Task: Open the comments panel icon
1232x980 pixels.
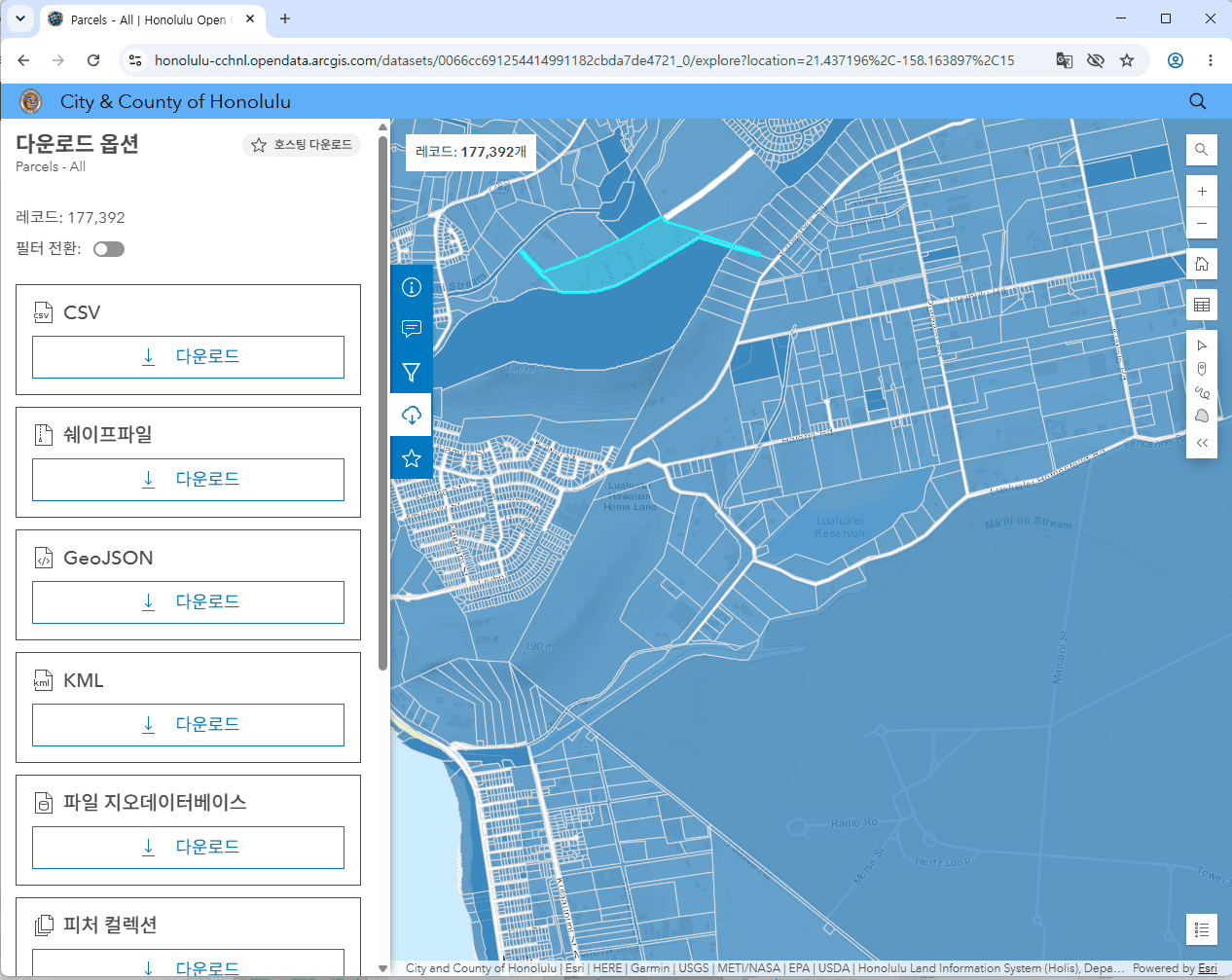Action: [x=412, y=329]
